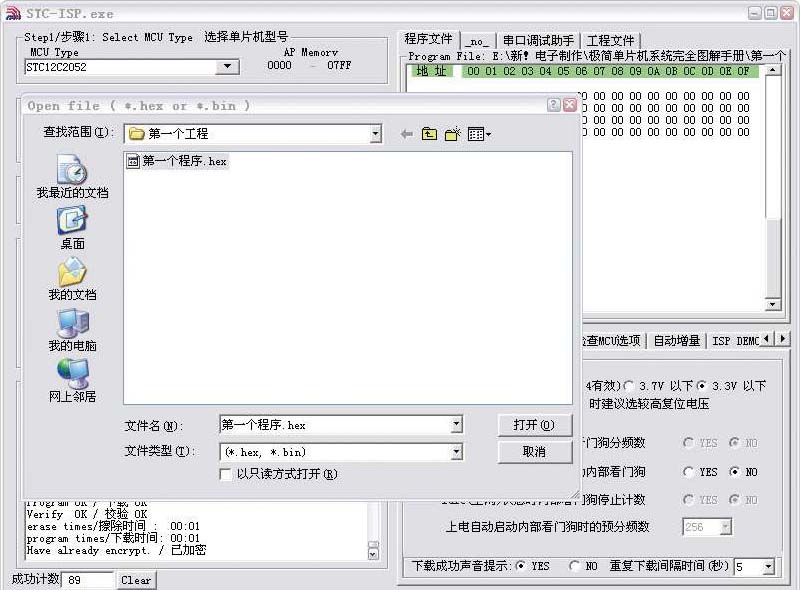Go back using the arrow icon in the file dialog
800x590 pixels.
click(x=407, y=134)
